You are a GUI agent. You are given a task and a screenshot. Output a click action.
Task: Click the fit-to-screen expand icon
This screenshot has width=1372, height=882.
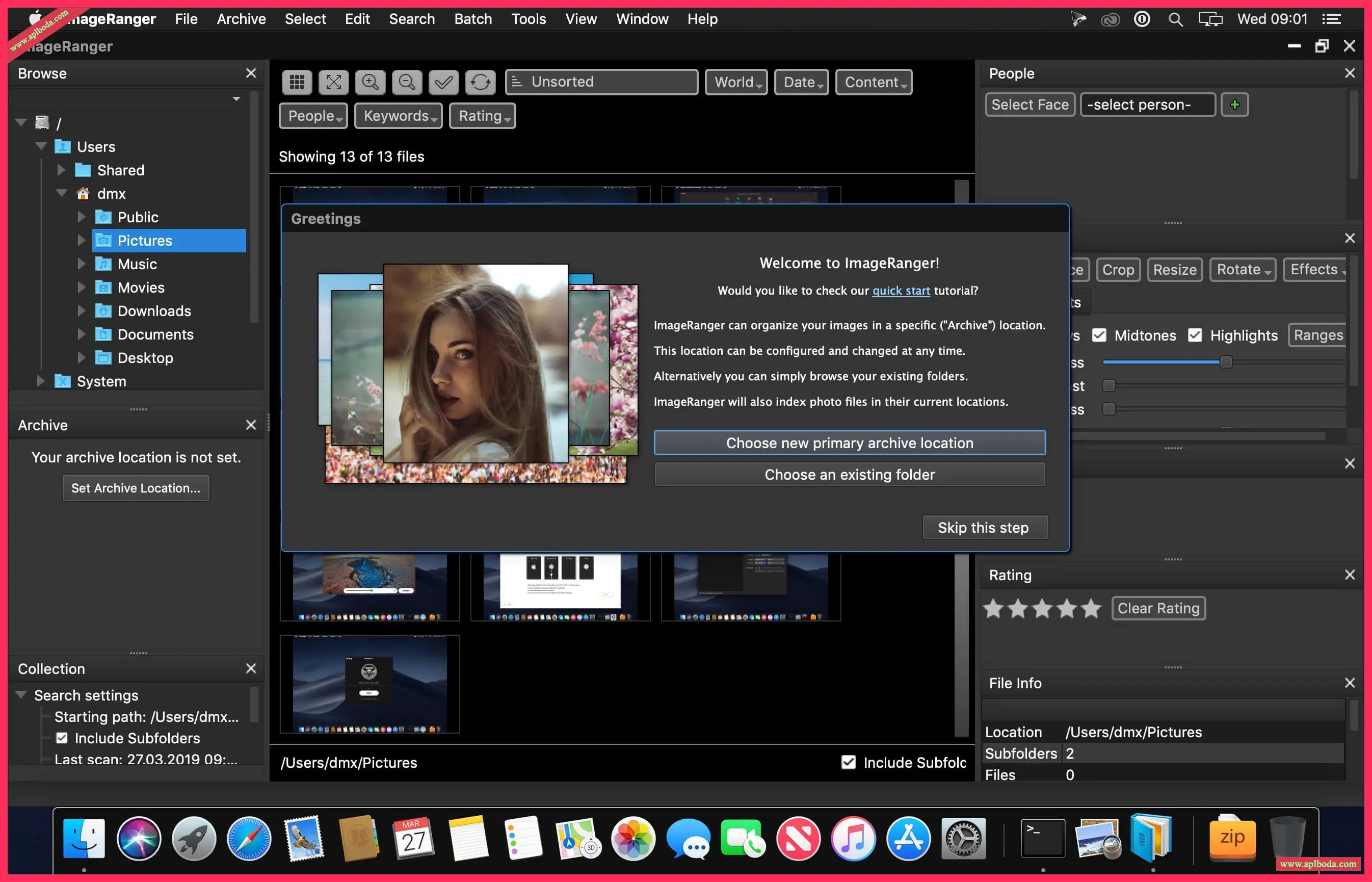click(333, 82)
